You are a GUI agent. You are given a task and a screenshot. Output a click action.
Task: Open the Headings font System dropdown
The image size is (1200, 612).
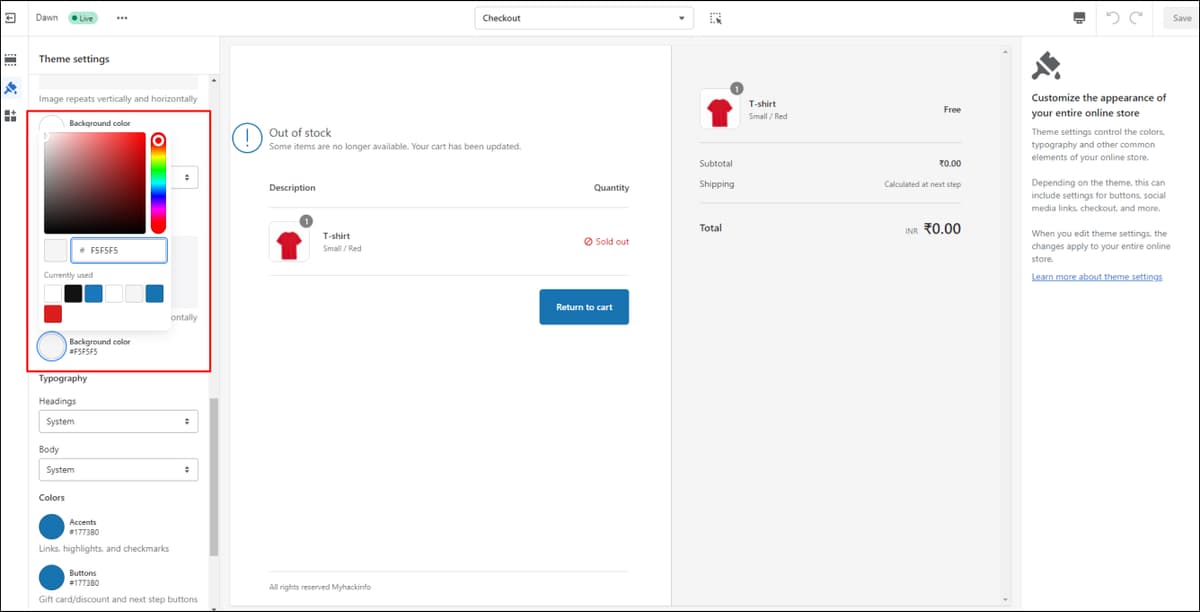[118, 421]
